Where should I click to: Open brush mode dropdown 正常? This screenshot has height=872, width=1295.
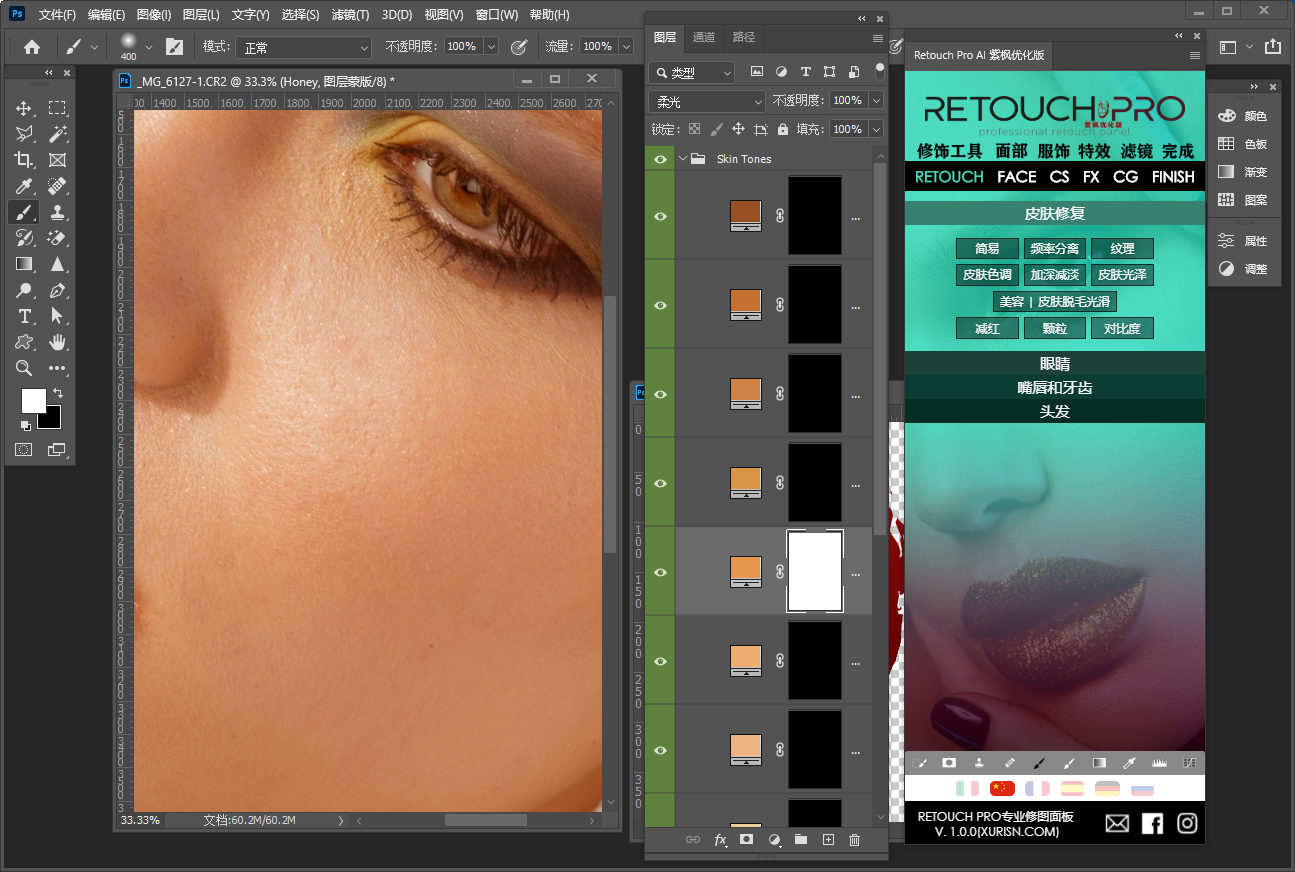pos(305,47)
